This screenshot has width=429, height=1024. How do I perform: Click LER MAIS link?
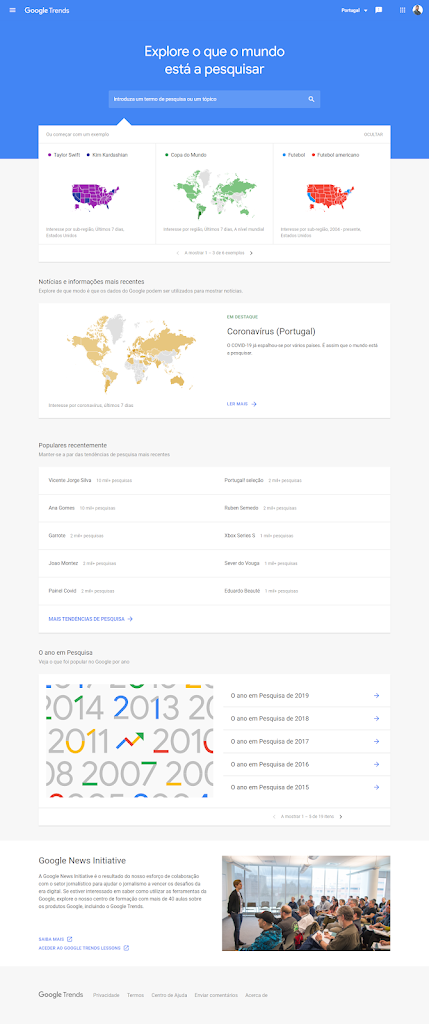point(242,404)
